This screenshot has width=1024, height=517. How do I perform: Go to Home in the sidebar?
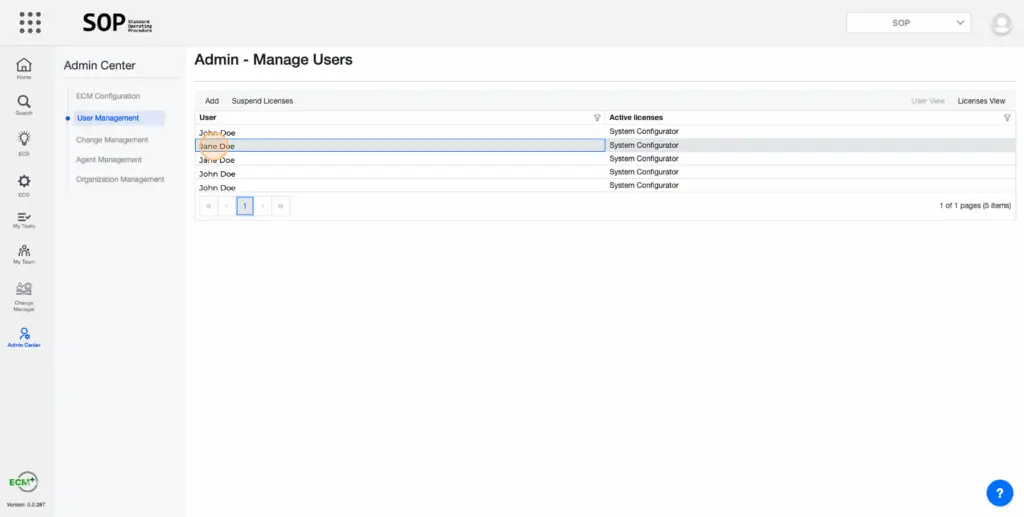(x=24, y=68)
